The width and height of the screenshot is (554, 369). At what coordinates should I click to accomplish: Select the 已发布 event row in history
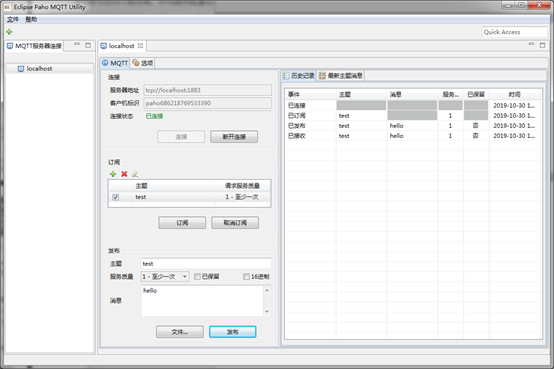click(x=413, y=125)
